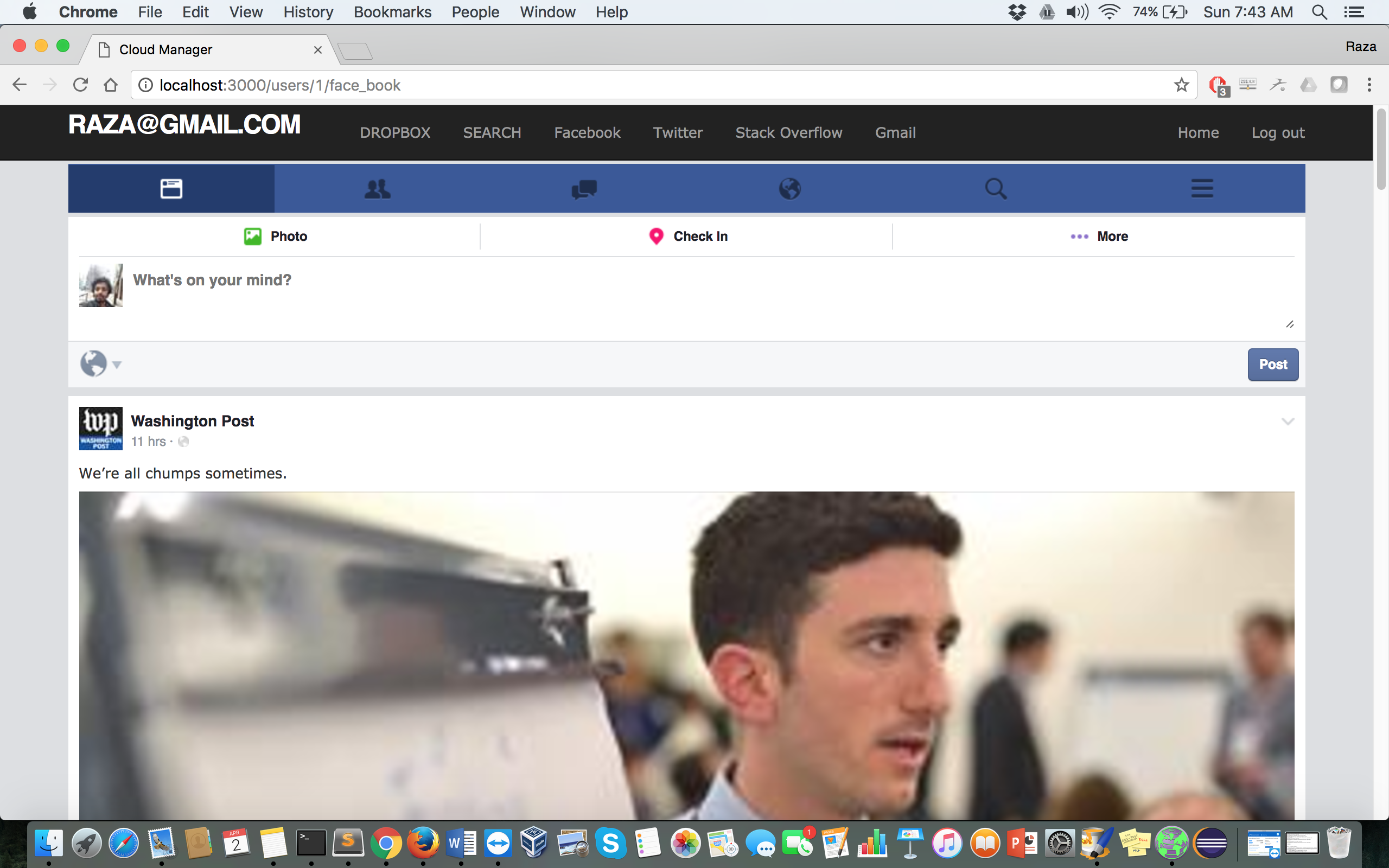Open the hamburger menu icon in blue bar
The width and height of the screenshot is (1389, 868).
click(x=1202, y=188)
